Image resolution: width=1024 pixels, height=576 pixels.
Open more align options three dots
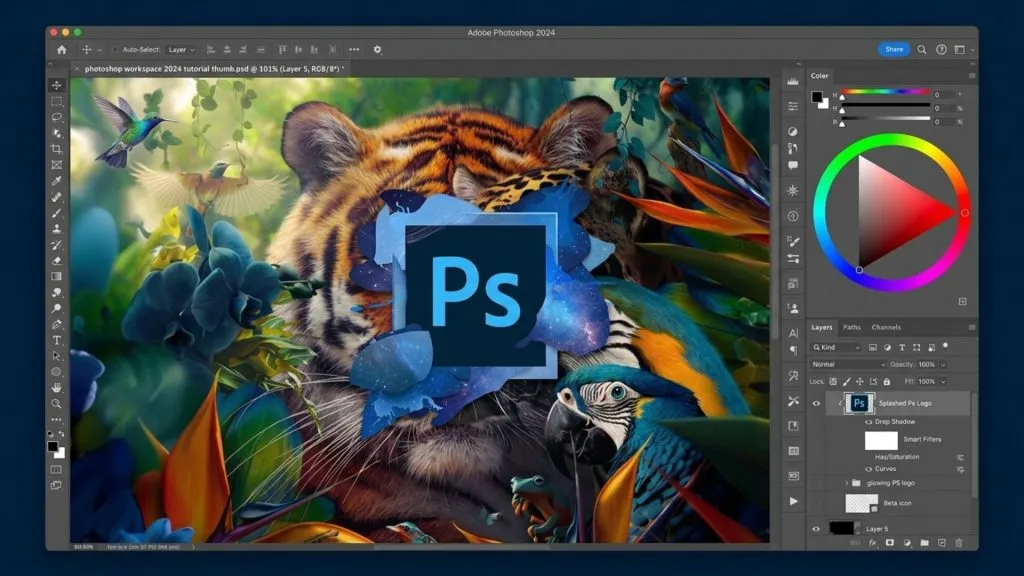354,50
